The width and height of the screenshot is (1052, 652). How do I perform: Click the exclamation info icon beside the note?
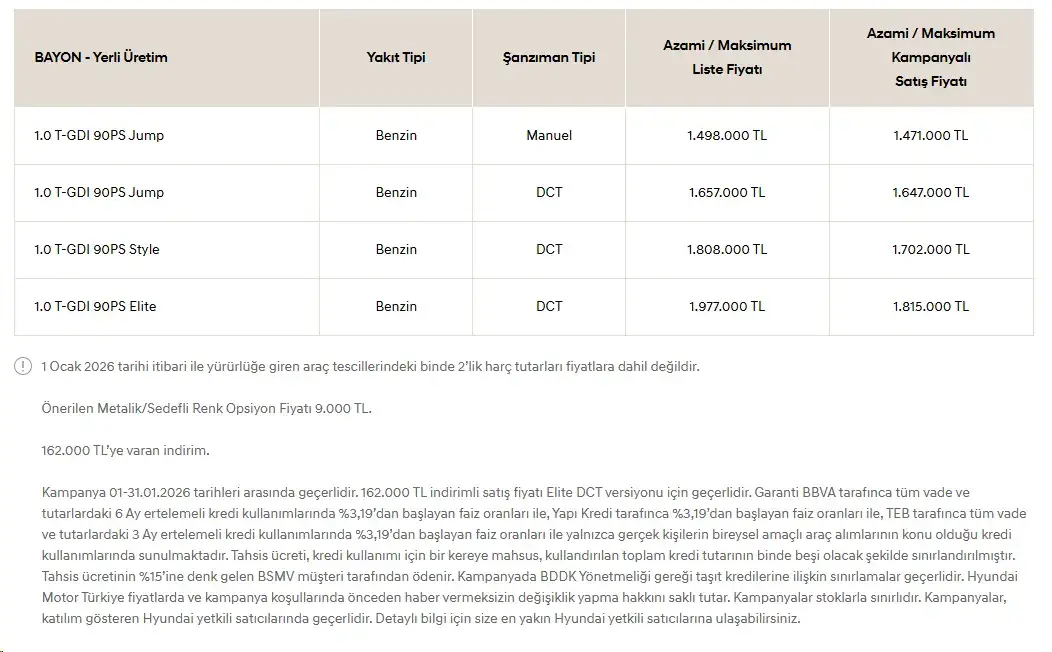(23, 366)
